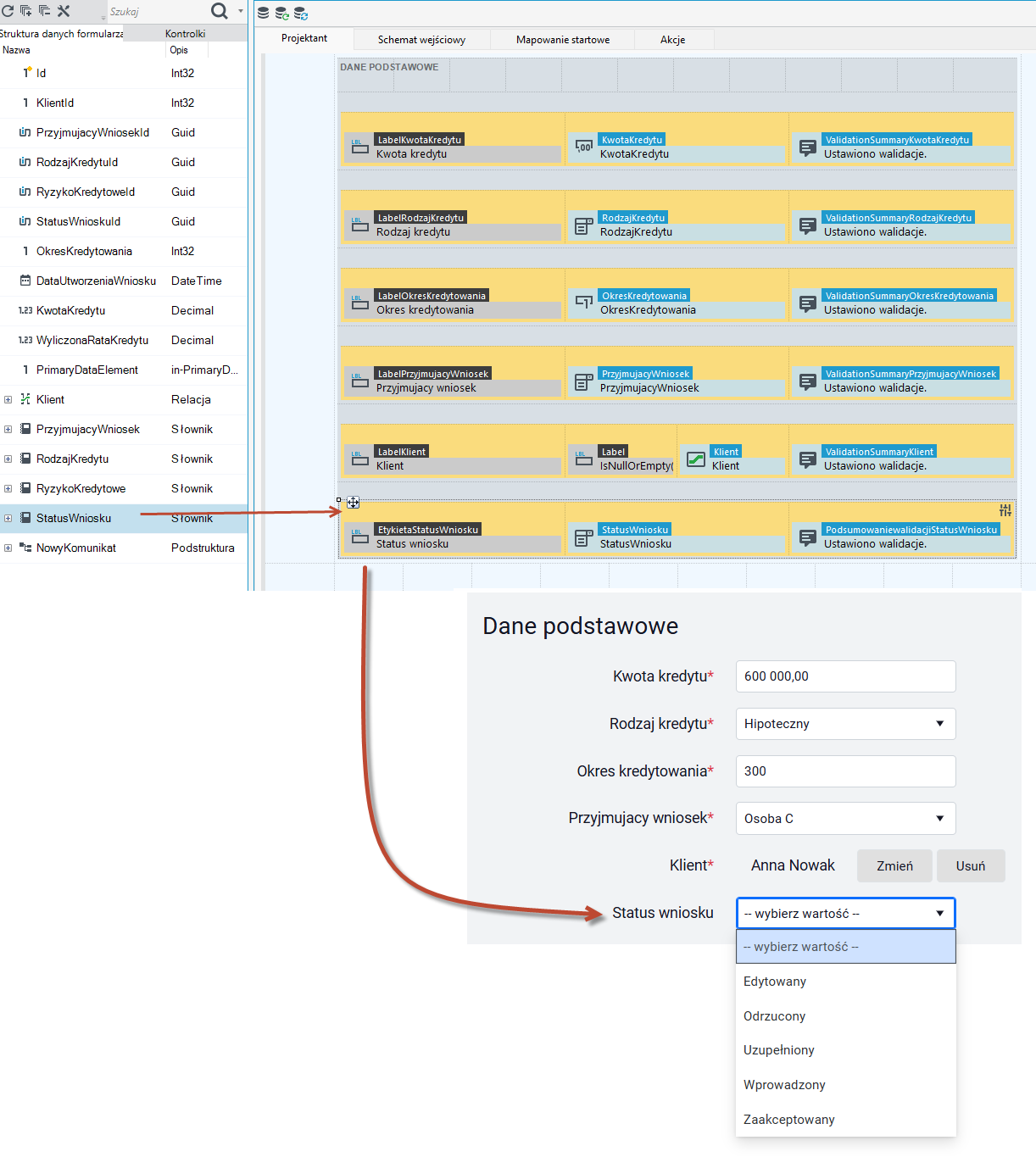Click the move handle icon of the selected row
The width and height of the screenshot is (1036, 1157).
pyautogui.click(x=354, y=503)
